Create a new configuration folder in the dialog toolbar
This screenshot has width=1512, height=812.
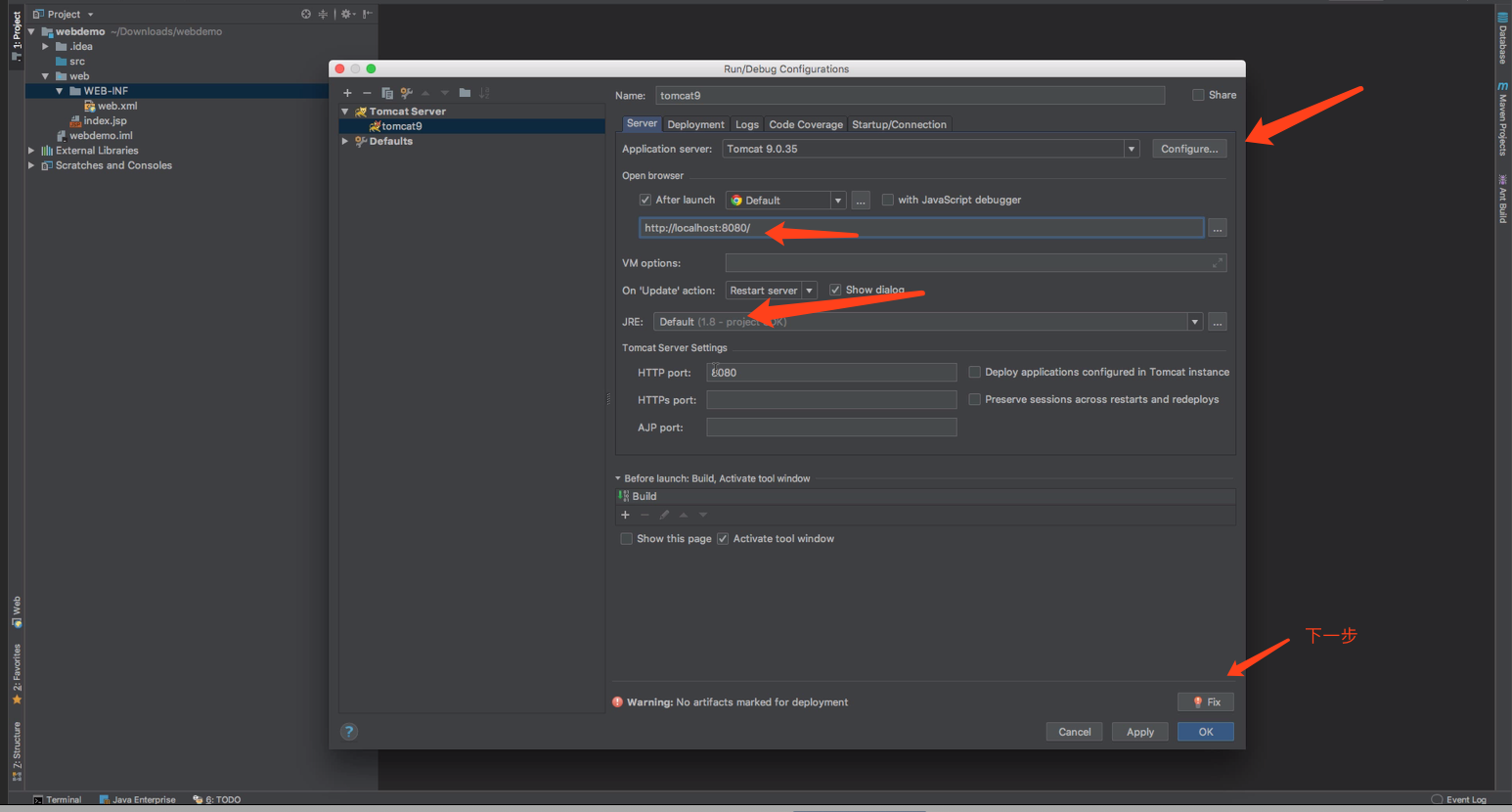pos(465,93)
